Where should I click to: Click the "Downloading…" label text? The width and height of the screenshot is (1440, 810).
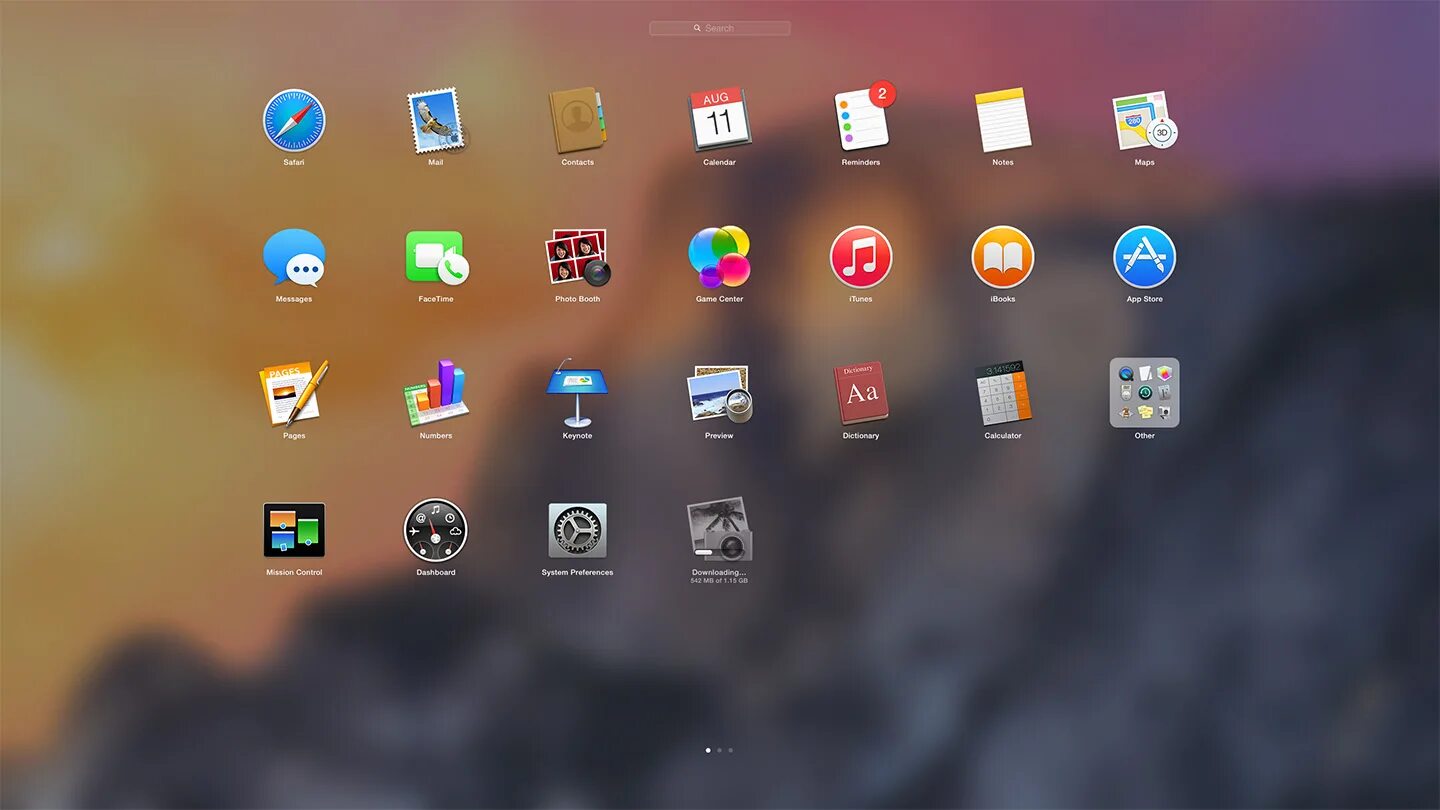pyautogui.click(x=719, y=573)
